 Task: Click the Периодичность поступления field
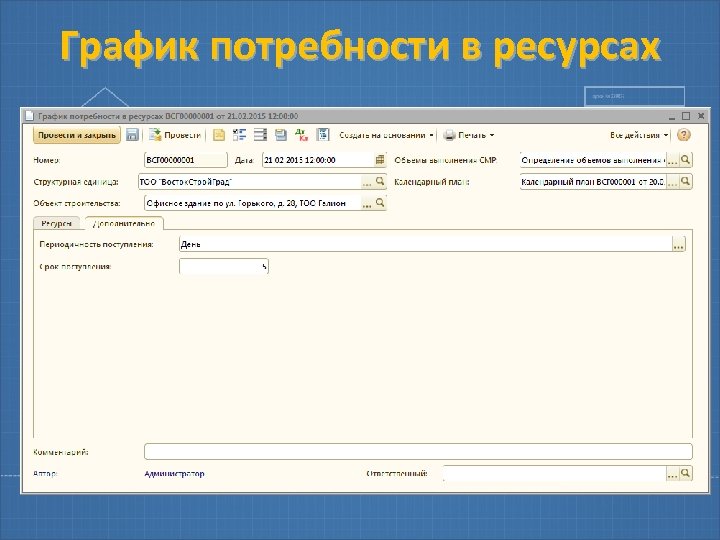pos(426,244)
